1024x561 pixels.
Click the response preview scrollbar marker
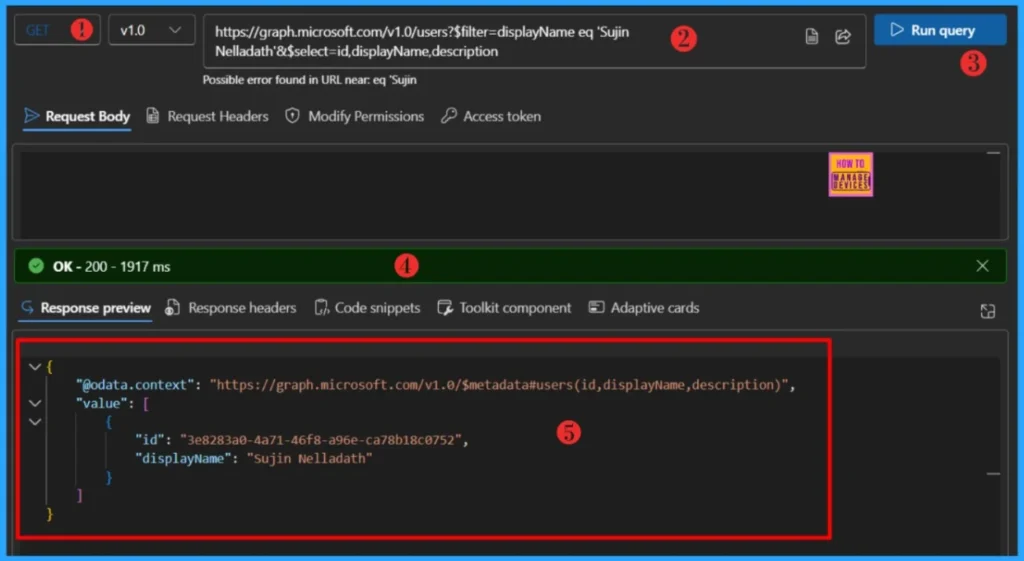click(x=993, y=473)
